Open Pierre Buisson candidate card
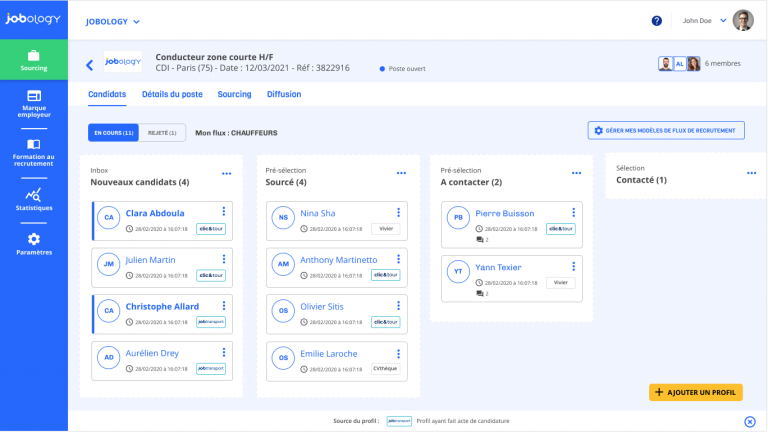The image size is (768, 432). click(x=511, y=224)
